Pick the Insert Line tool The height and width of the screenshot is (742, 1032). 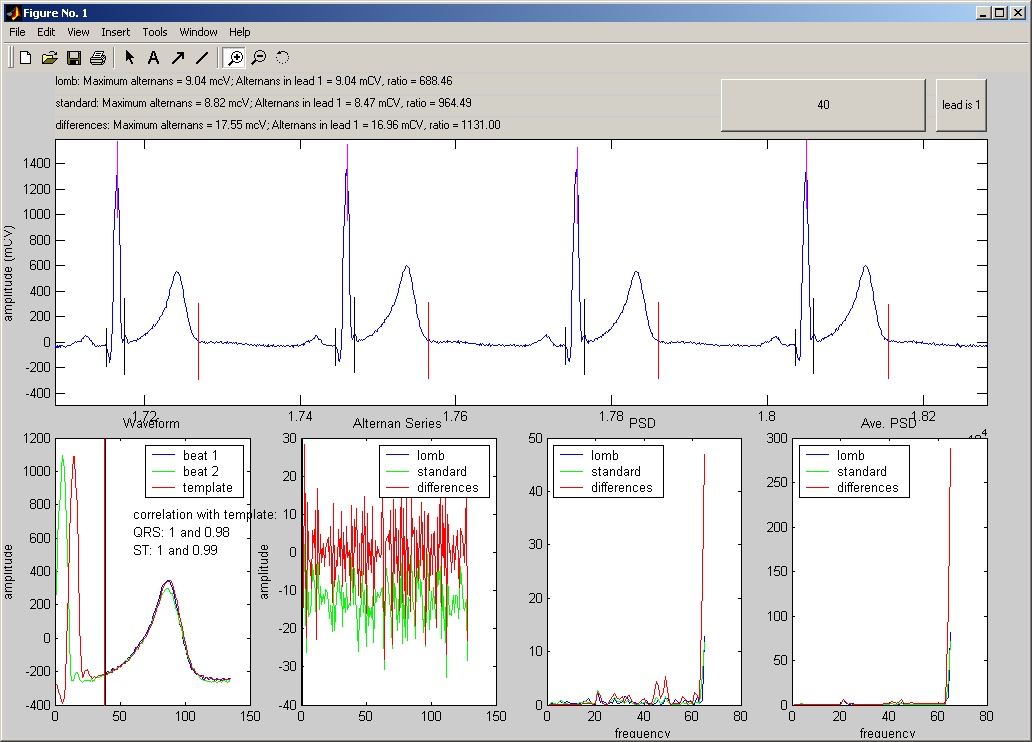tap(202, 58)
